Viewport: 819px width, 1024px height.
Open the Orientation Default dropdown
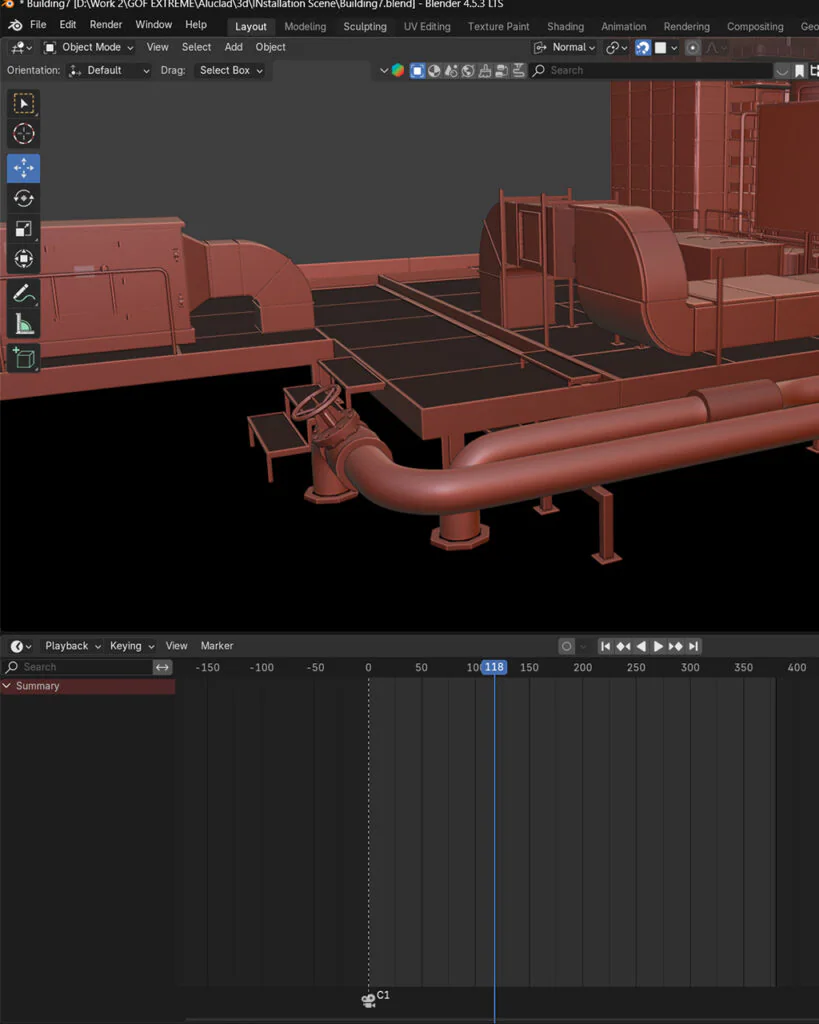(110, 71)
